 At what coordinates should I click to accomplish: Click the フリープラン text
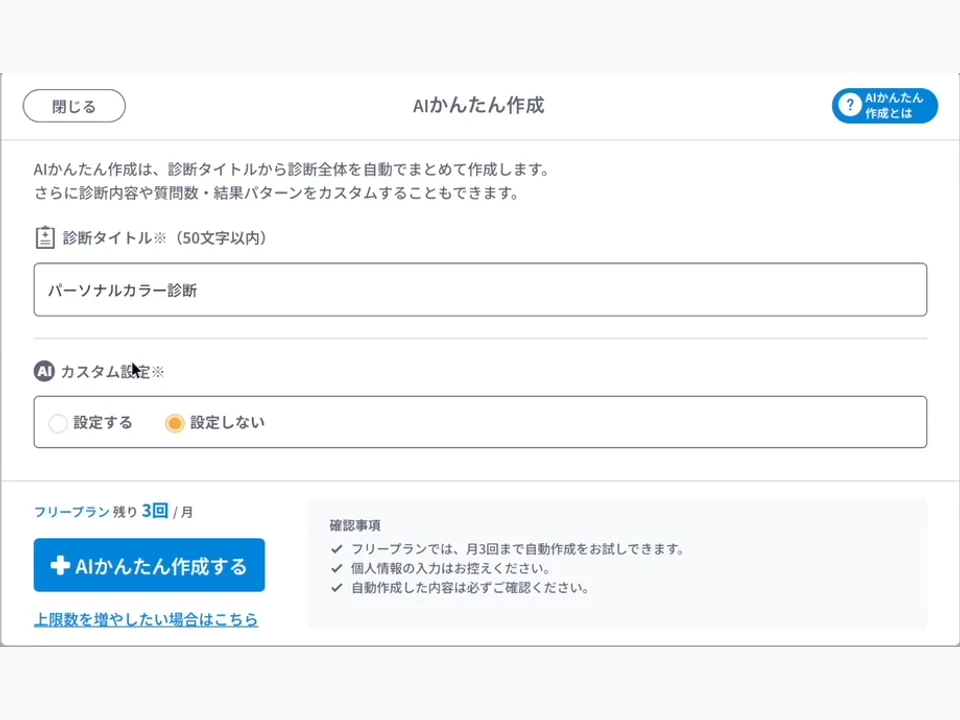(72, 512)
